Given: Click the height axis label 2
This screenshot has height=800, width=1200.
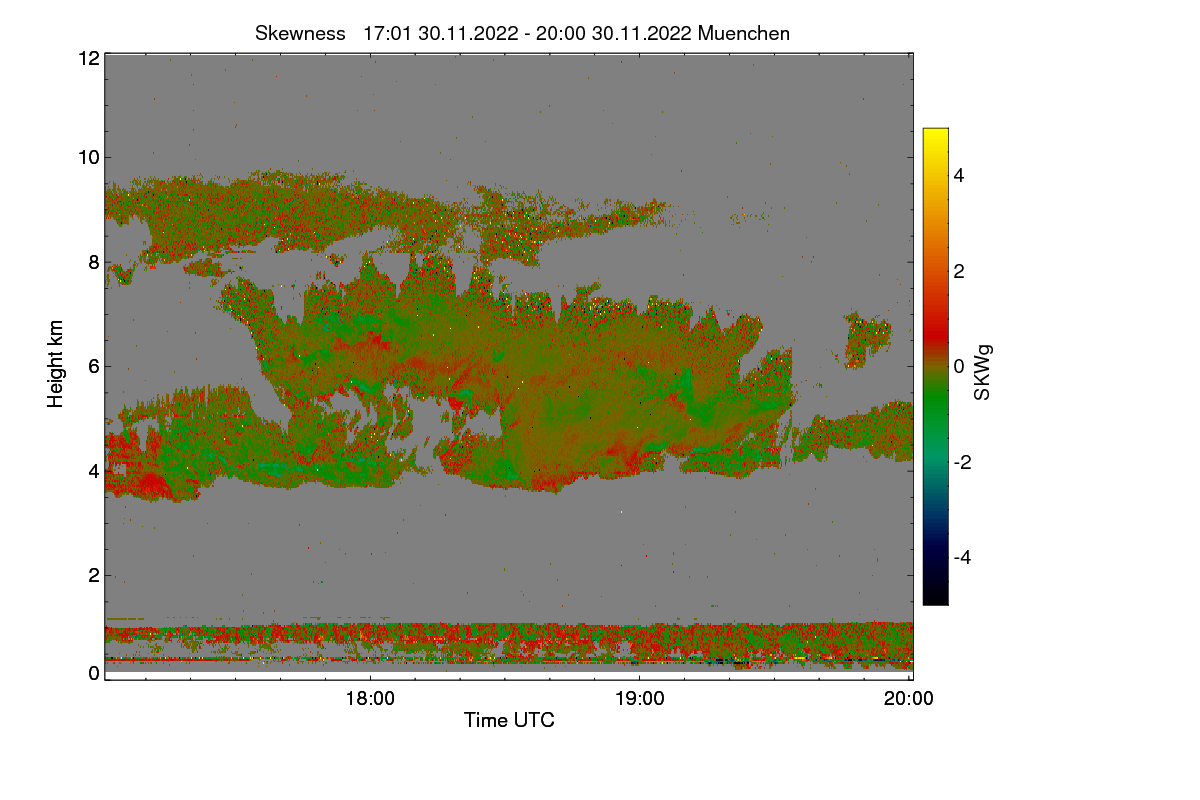Looking at the screenshot, I should point(94,575).
